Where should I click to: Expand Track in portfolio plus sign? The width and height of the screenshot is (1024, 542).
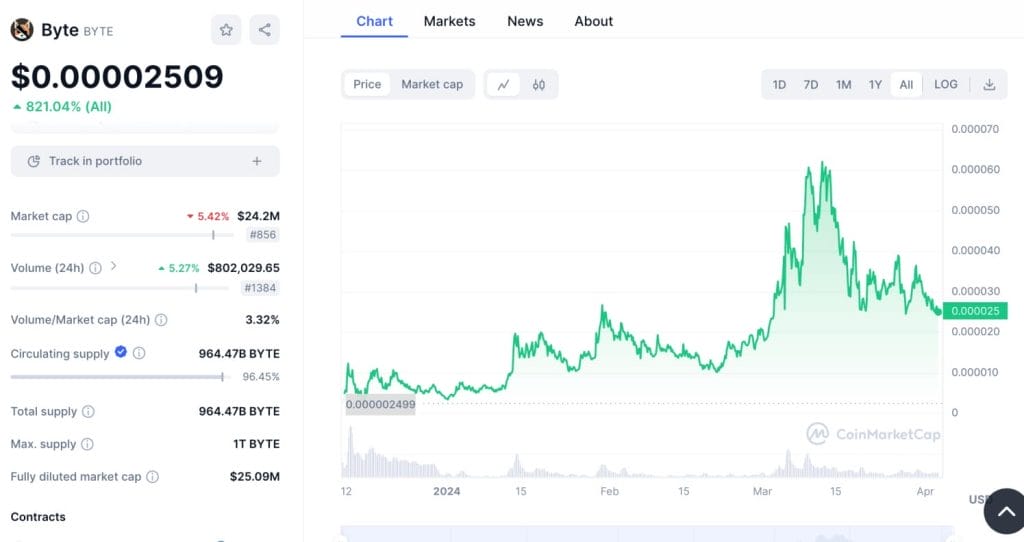pos(257,161)
